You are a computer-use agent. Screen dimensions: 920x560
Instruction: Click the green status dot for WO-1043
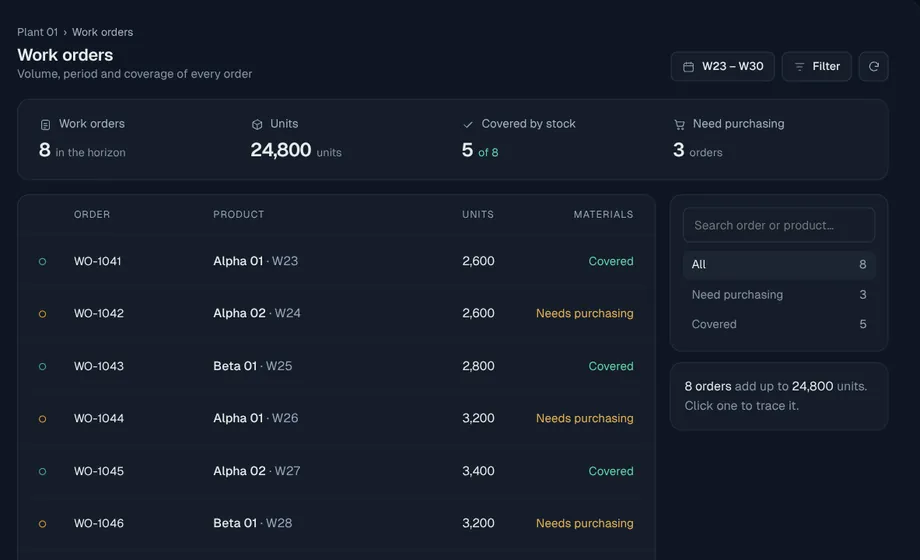point(42,366)
